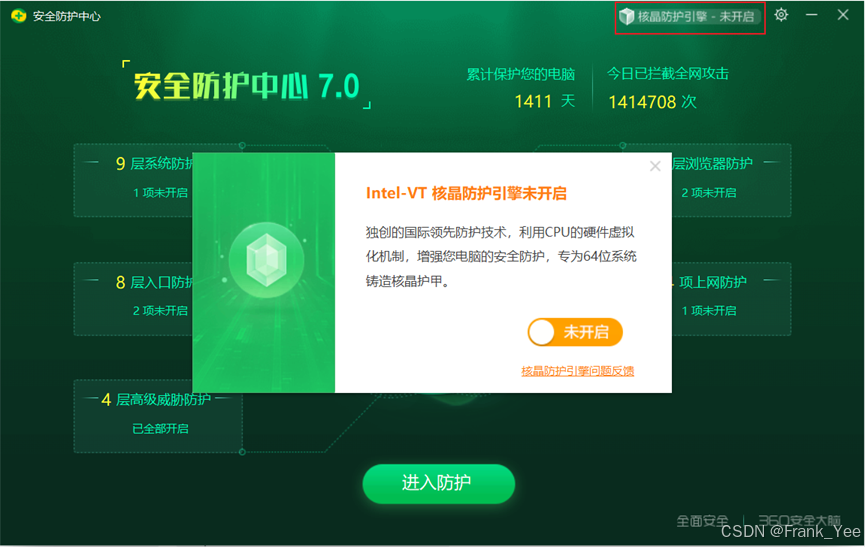The width and height of the screenshot is (865, 547).
Task: Minimize the 安全防护中心 window
Action: click(x=811, y=15)
